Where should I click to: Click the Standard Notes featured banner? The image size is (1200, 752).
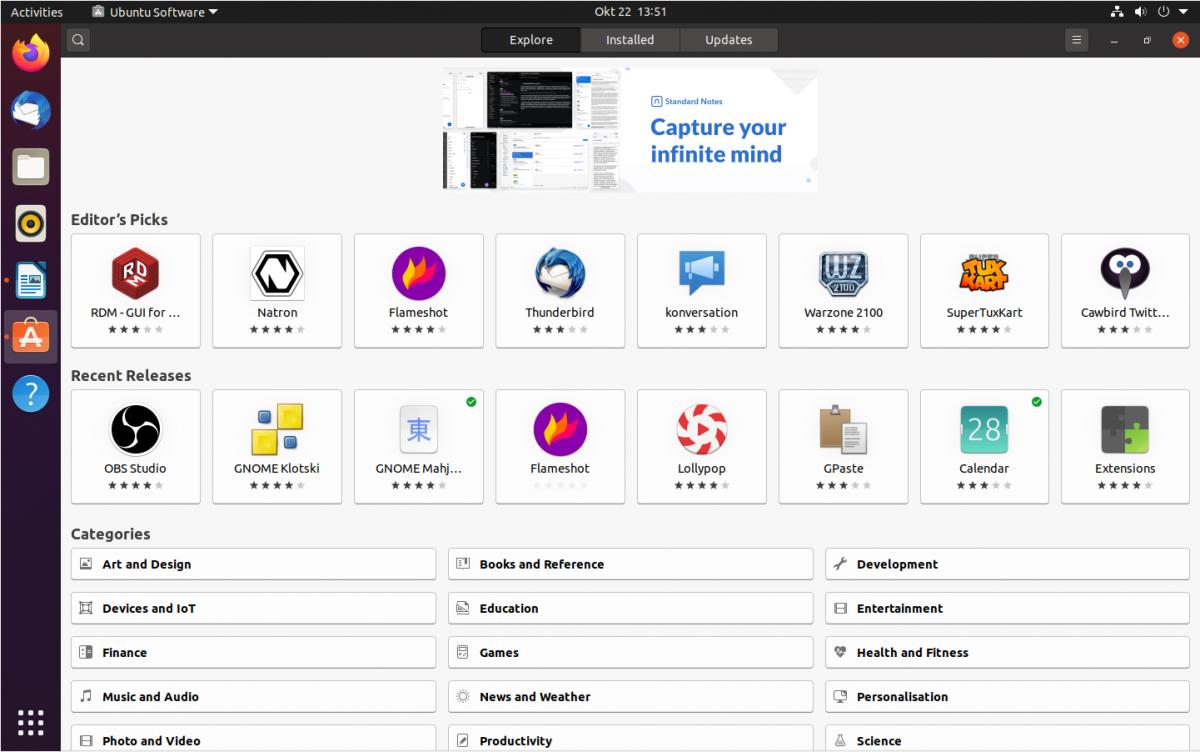click(x=630, y=129)
